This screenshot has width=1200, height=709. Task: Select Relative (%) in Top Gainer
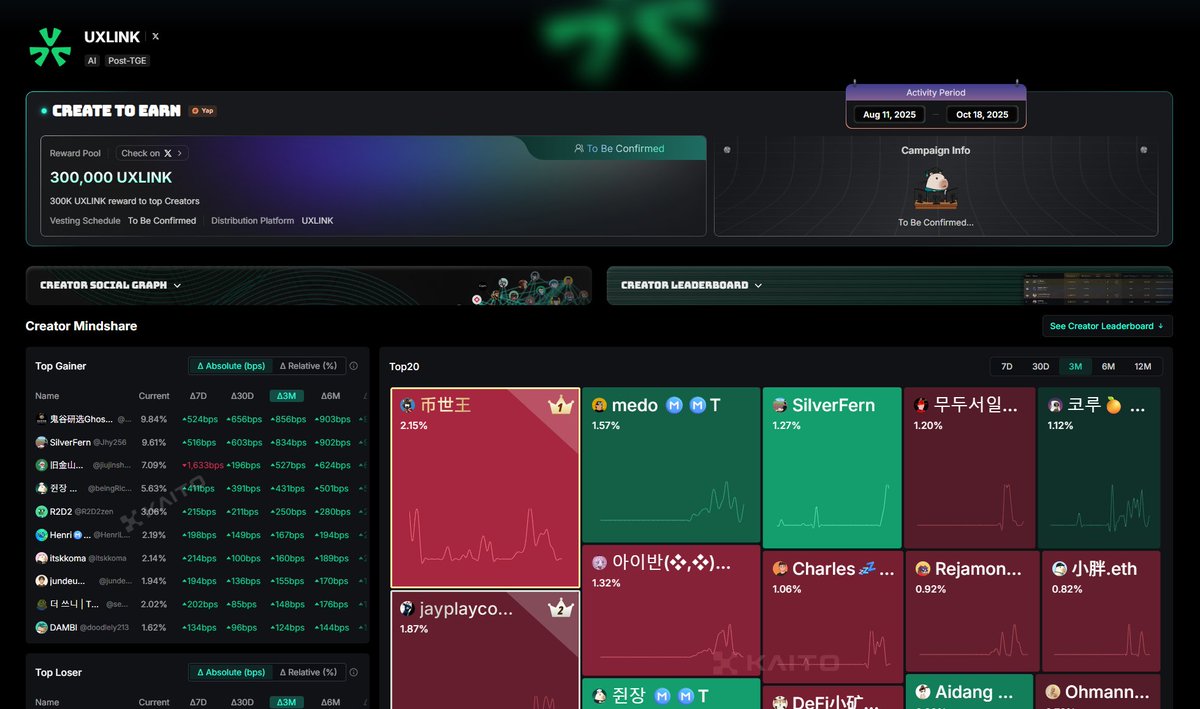click(308, 366)
